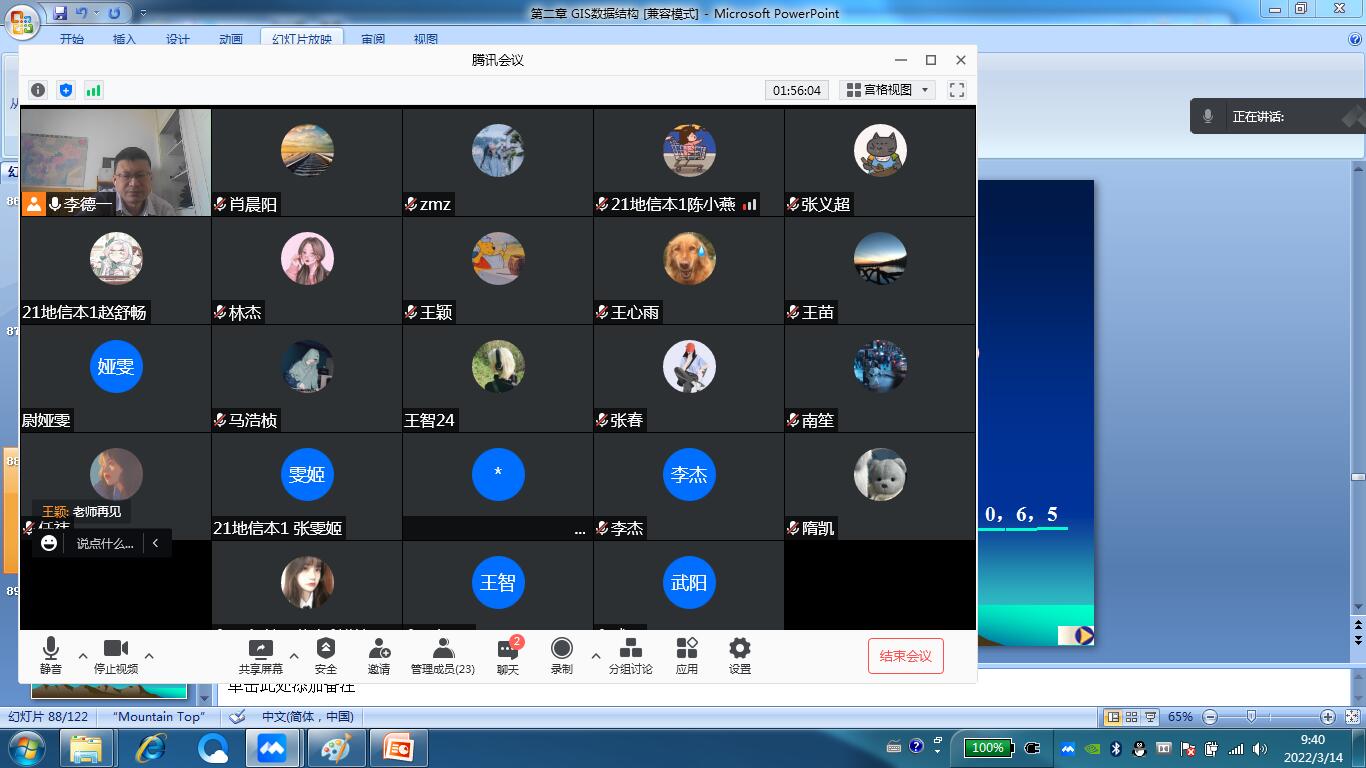The height and width of the screenshot is (768, 1366).
Task: Open 设置 (Settings) gear in meeting toolbar
Action: pos(740,655)
